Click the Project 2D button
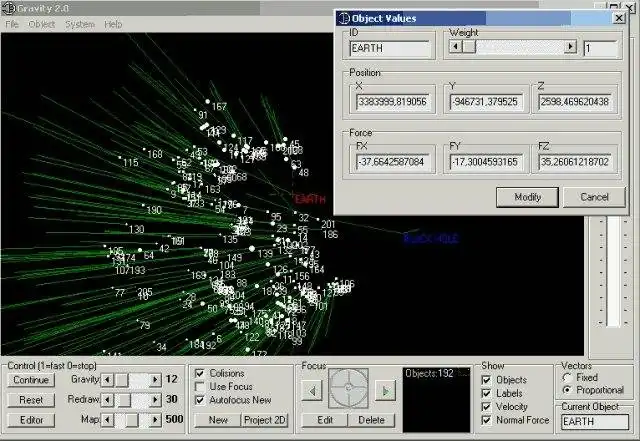 coord(264,420)
